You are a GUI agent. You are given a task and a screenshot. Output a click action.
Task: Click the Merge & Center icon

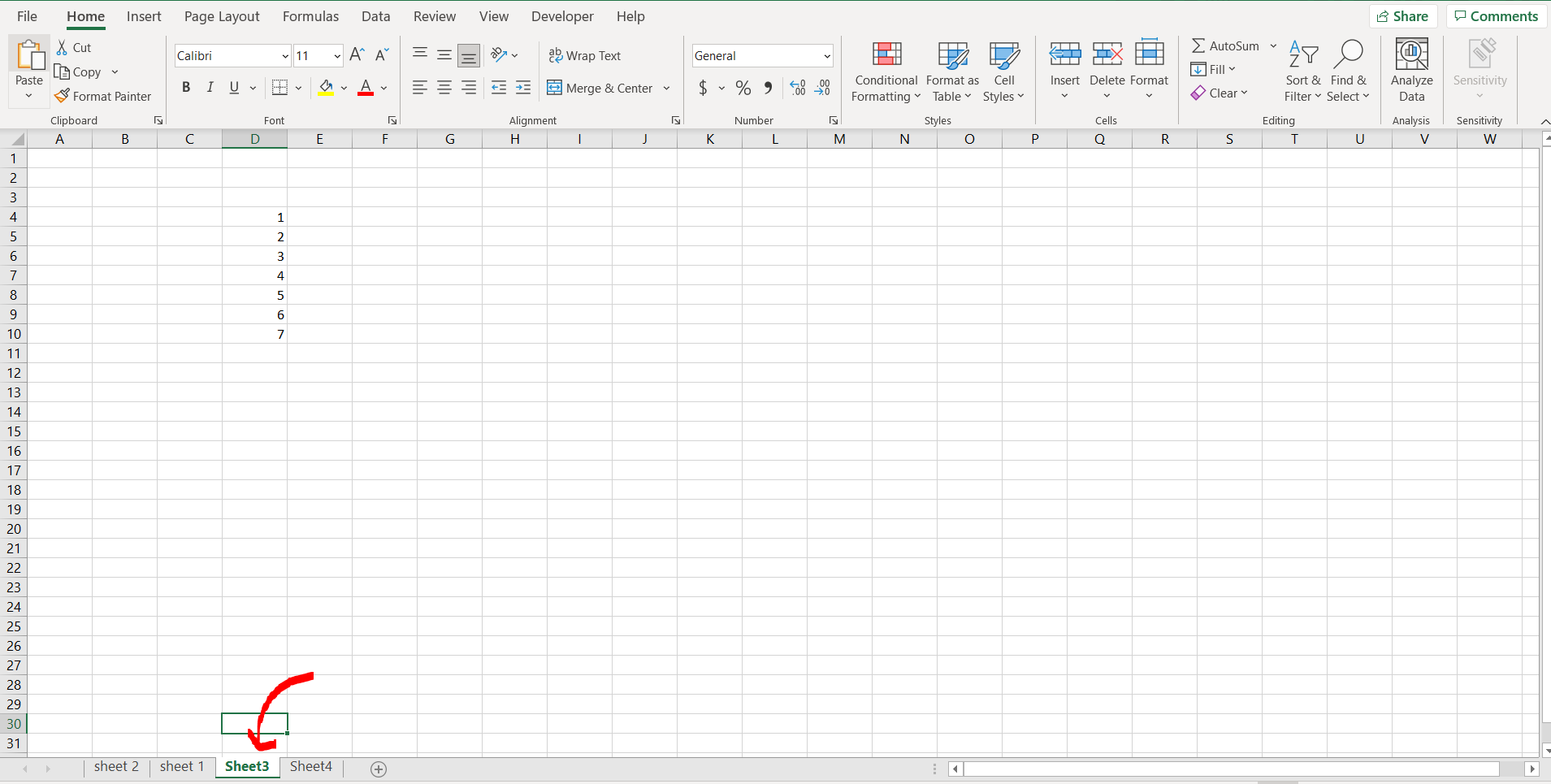coord(555,88)
